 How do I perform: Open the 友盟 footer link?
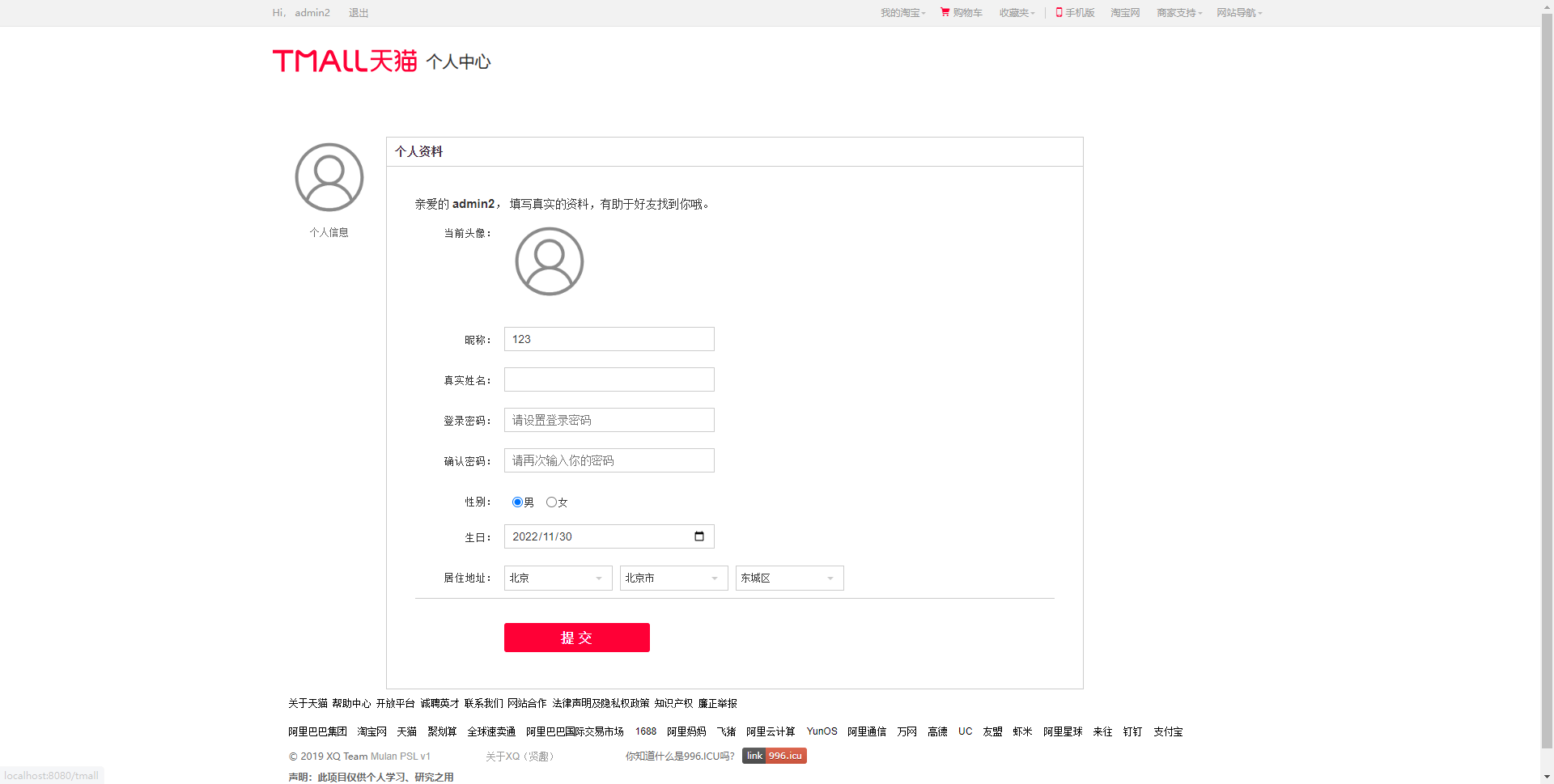(x=993, y=731)
